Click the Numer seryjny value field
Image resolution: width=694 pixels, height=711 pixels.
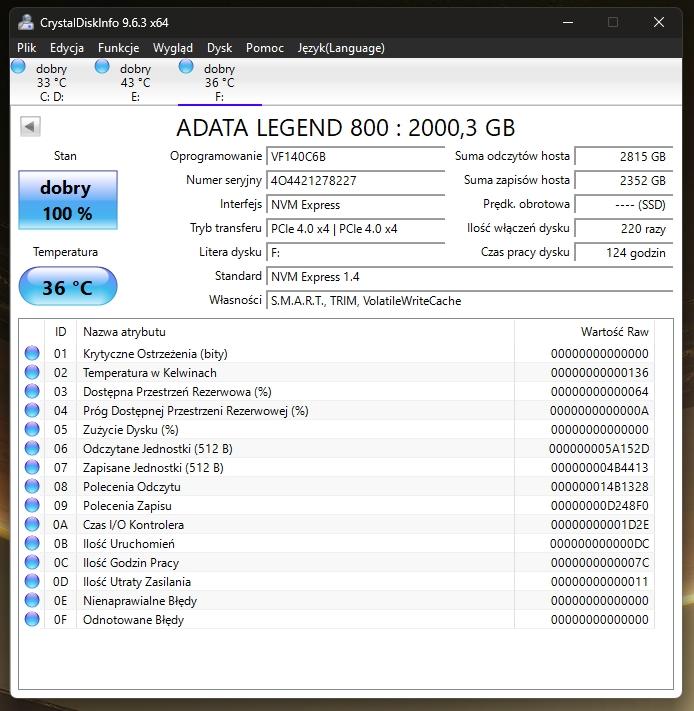point(356,181)
